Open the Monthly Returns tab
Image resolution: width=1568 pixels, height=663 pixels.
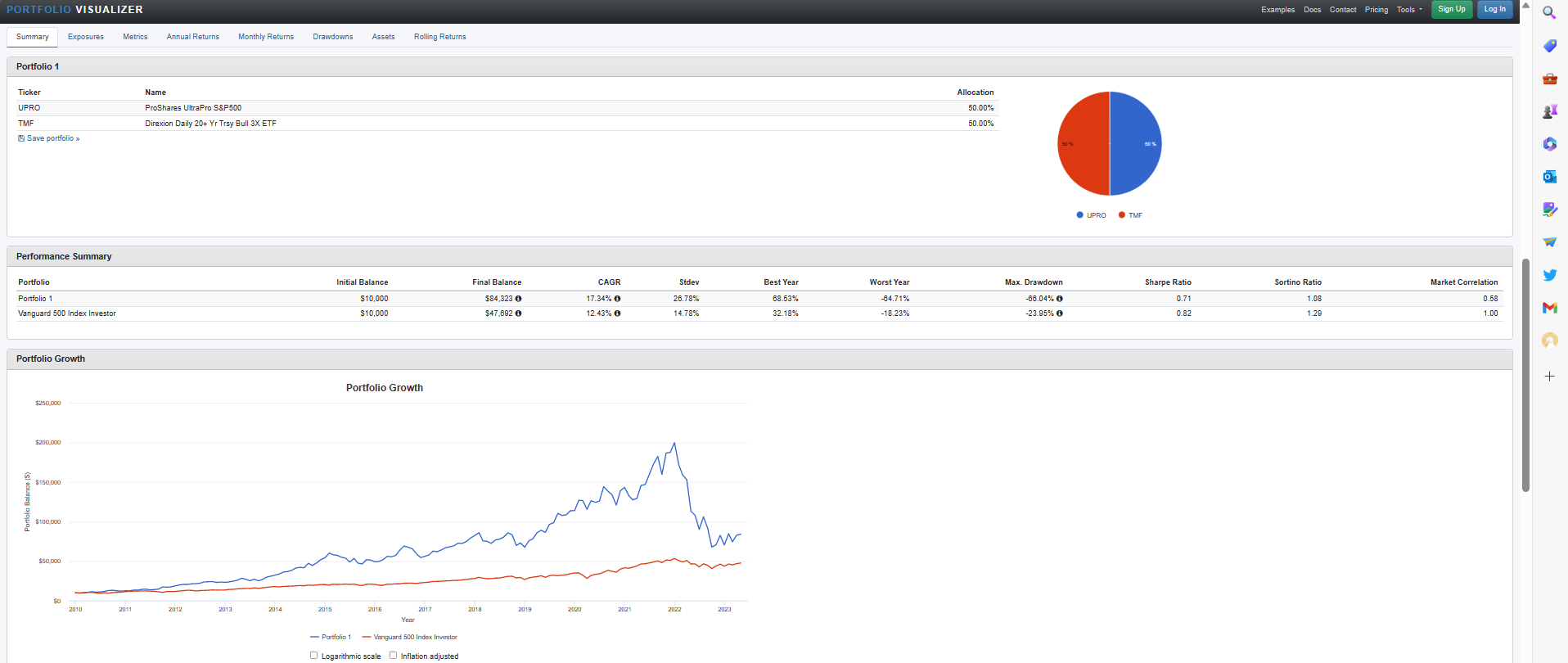(x=266, y=37)
